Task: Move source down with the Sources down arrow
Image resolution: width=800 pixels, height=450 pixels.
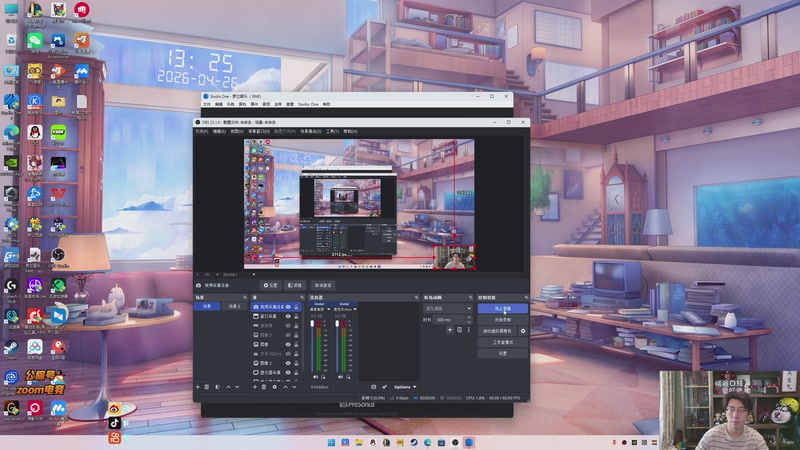Action: [294, 387]
